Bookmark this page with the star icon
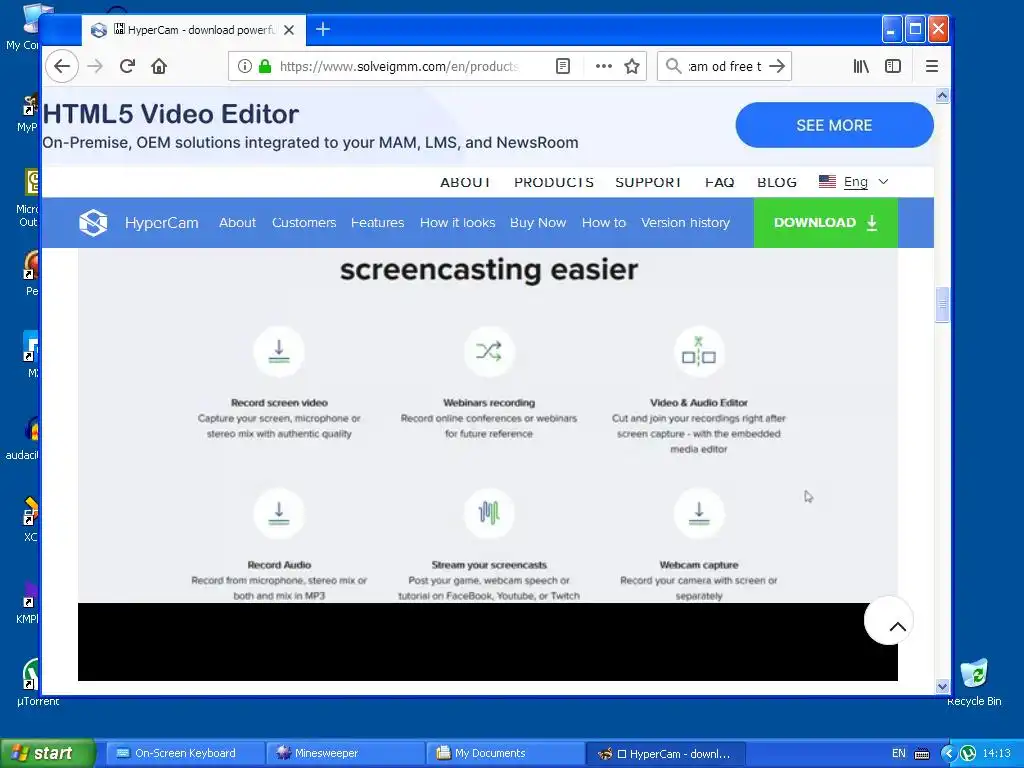Viewport: 1024px width, 768px height. click(x=632, y=66)
